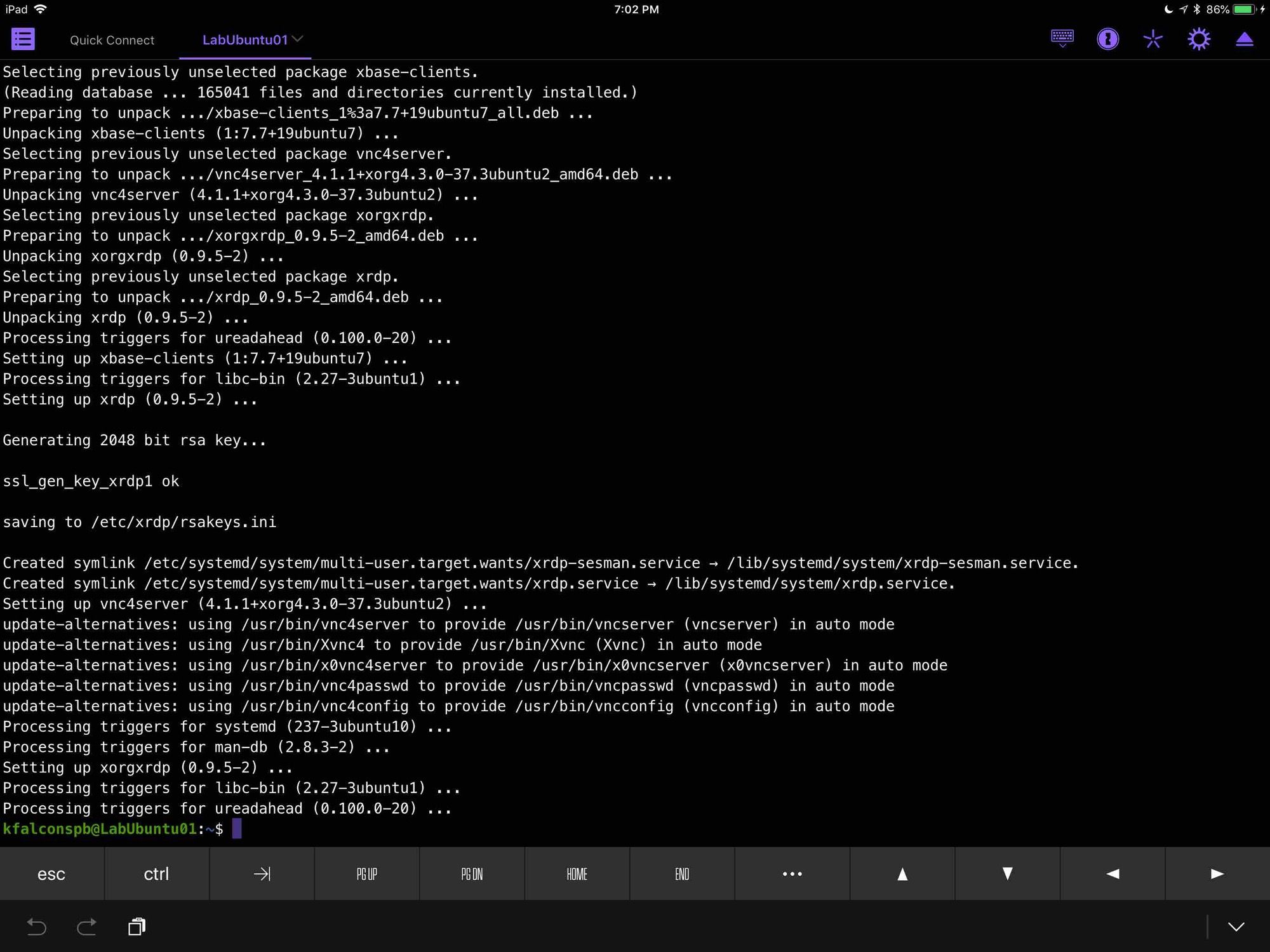Click 'Setting up xrdp (0.9.5-2) ...' line
The width and height of the screenshot is (1270, 952).
[x=130, y=399]
